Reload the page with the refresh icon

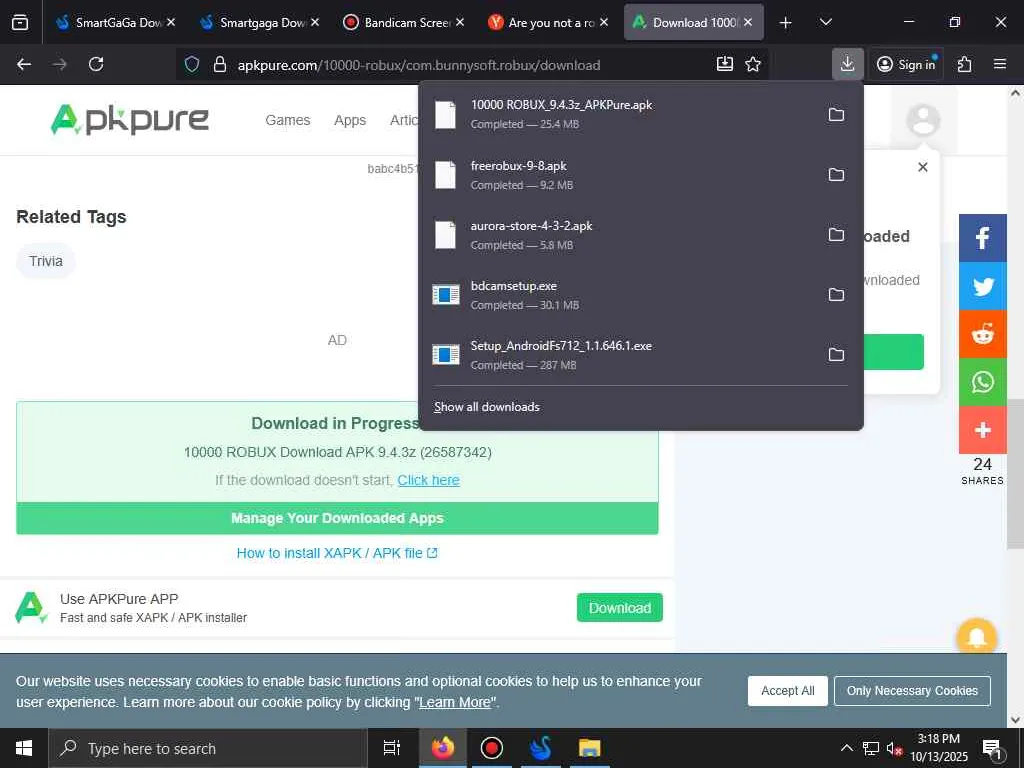(96, 64)
